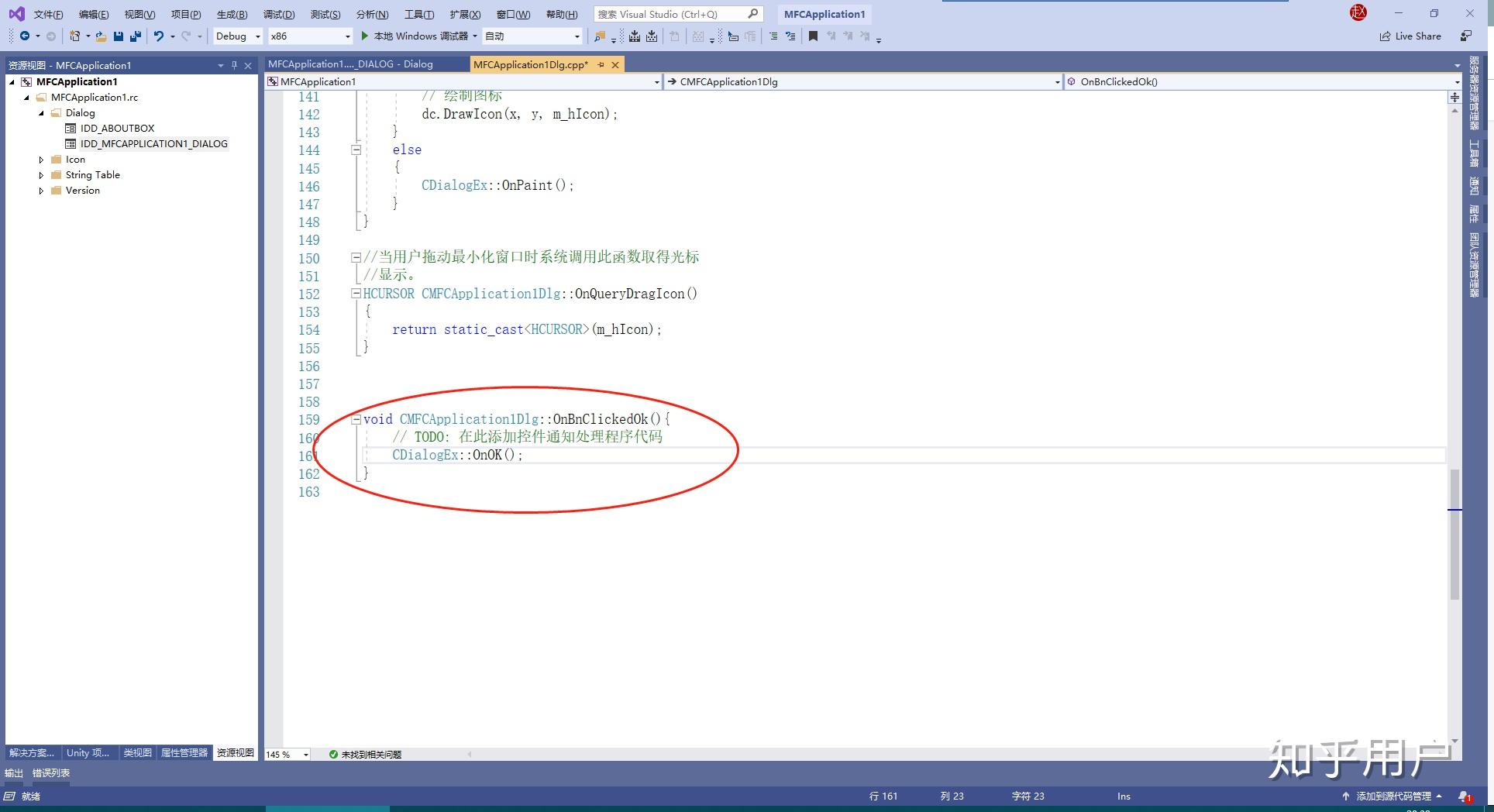Click the Open File folder icon

click(x=101, y=36)
